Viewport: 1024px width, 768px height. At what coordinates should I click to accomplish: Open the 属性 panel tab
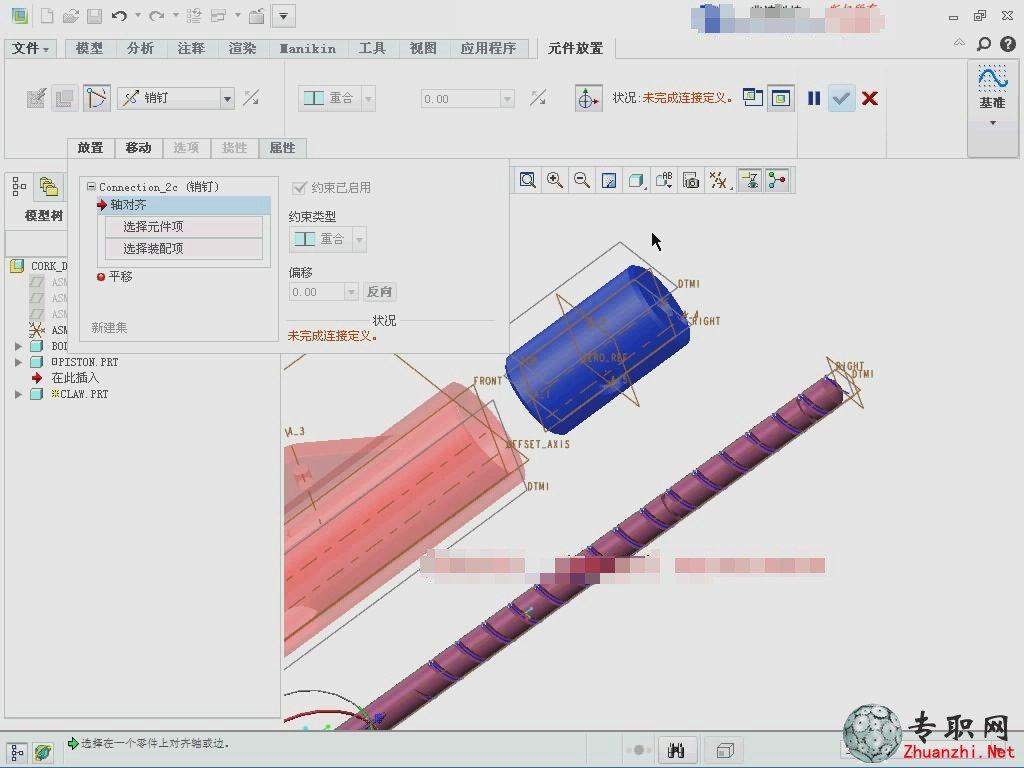click(282, 148)
